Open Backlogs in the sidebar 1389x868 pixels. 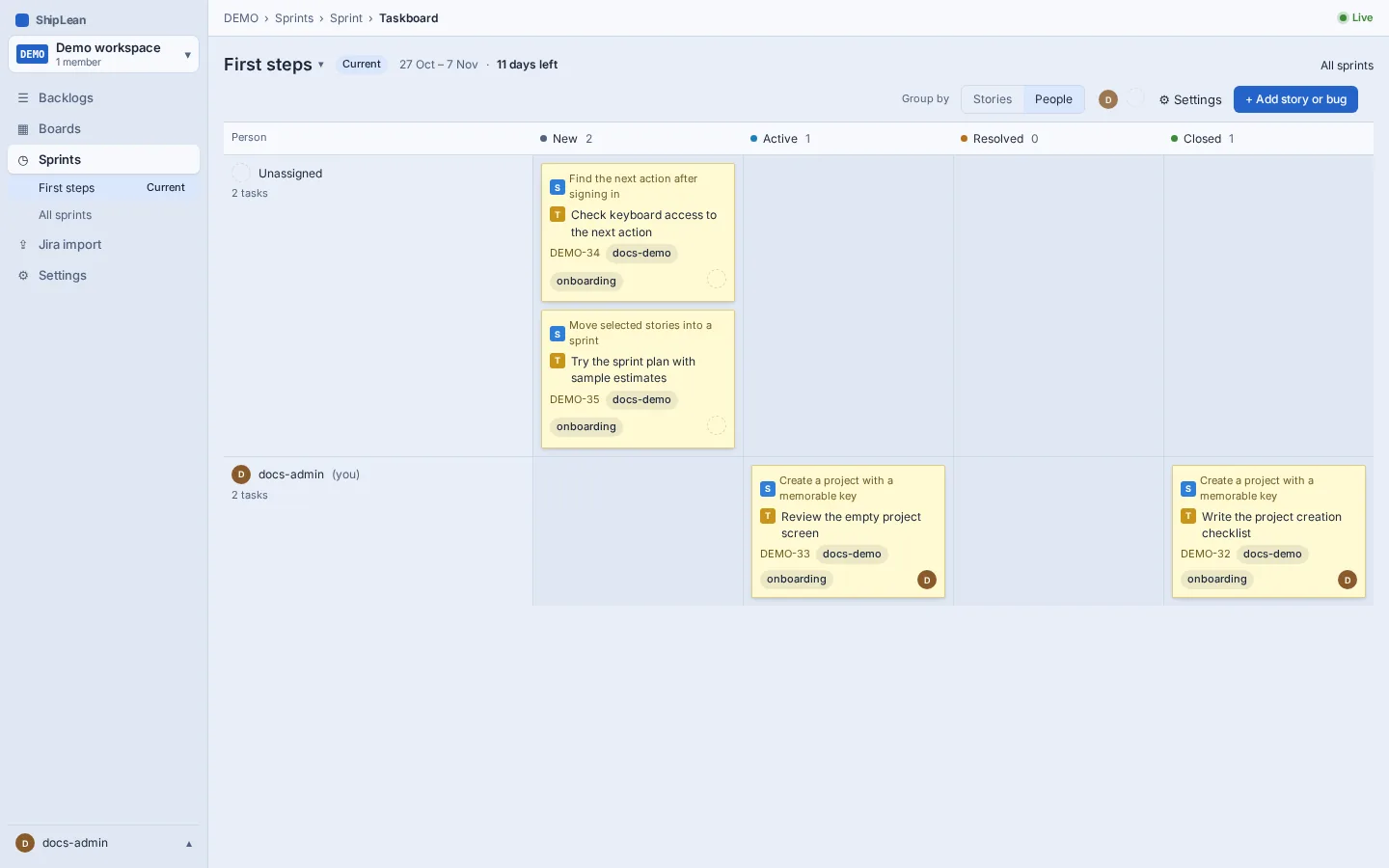pos(103,98)
